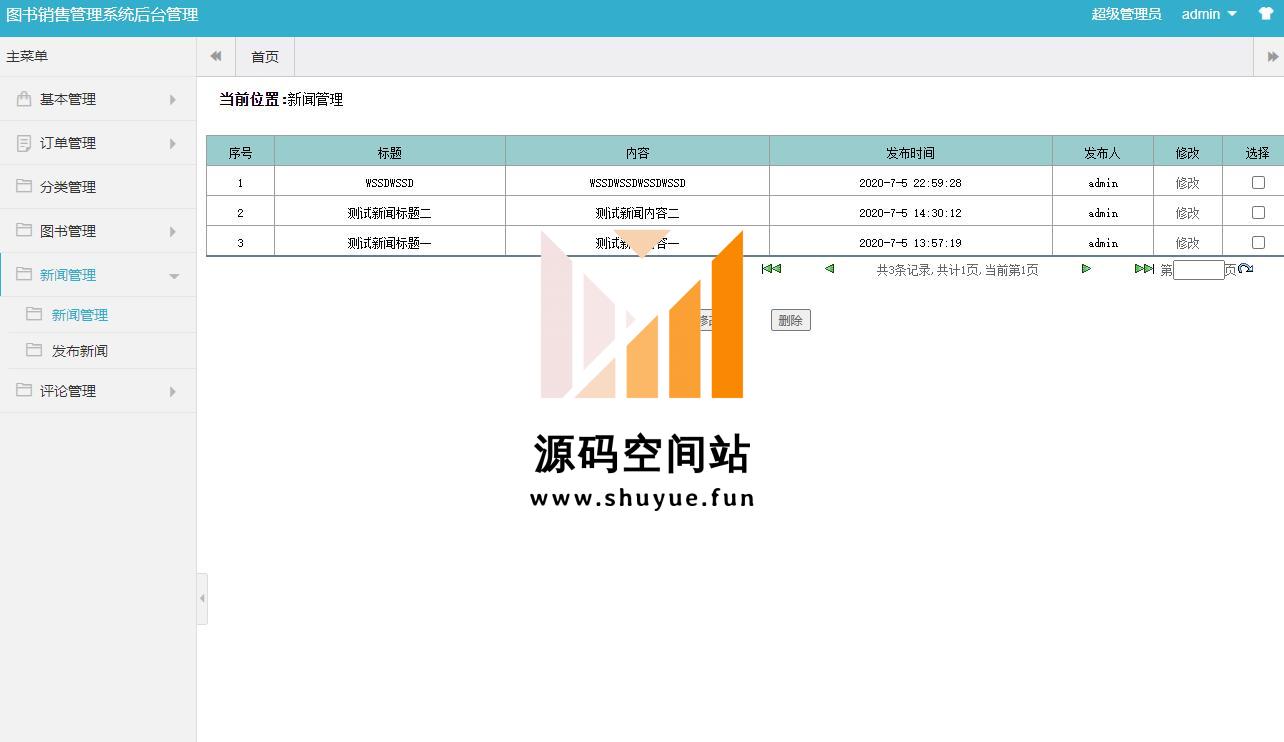Click 修改 link in WSSDWSSD row
Viewport: 1284px width, 742px height.
1187,183
